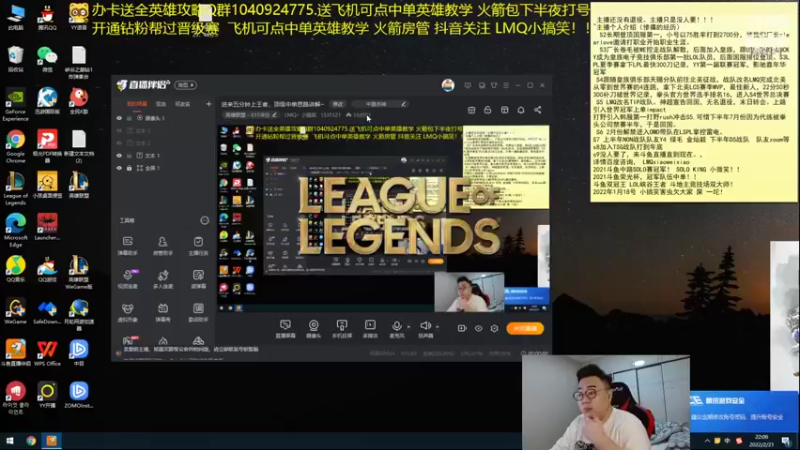Click the notification bell icon above preview
Image resolution: width=800 pixels, height=450 pixels.
coord(521,110)
